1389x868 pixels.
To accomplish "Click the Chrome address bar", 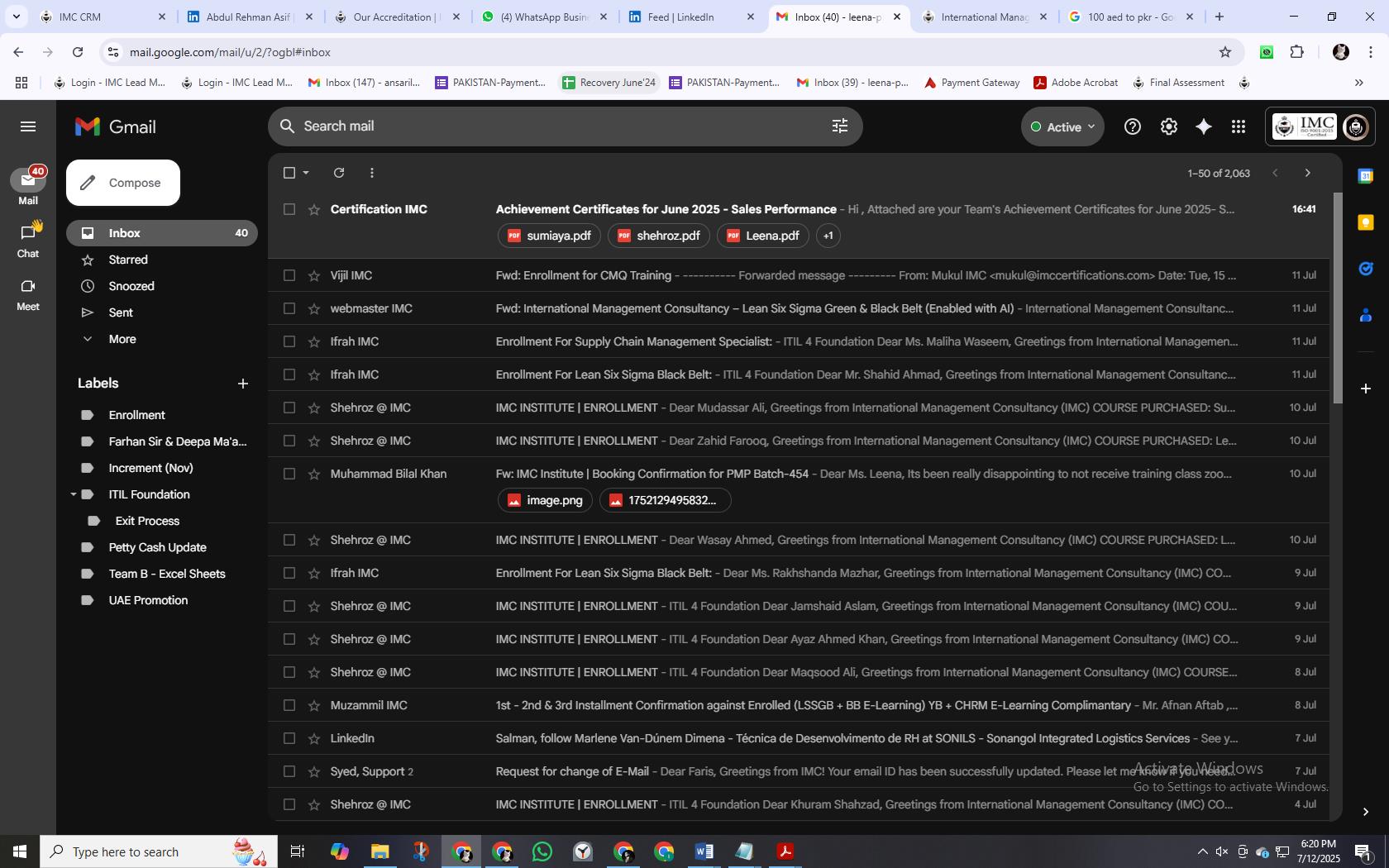I will click(670, 52).
